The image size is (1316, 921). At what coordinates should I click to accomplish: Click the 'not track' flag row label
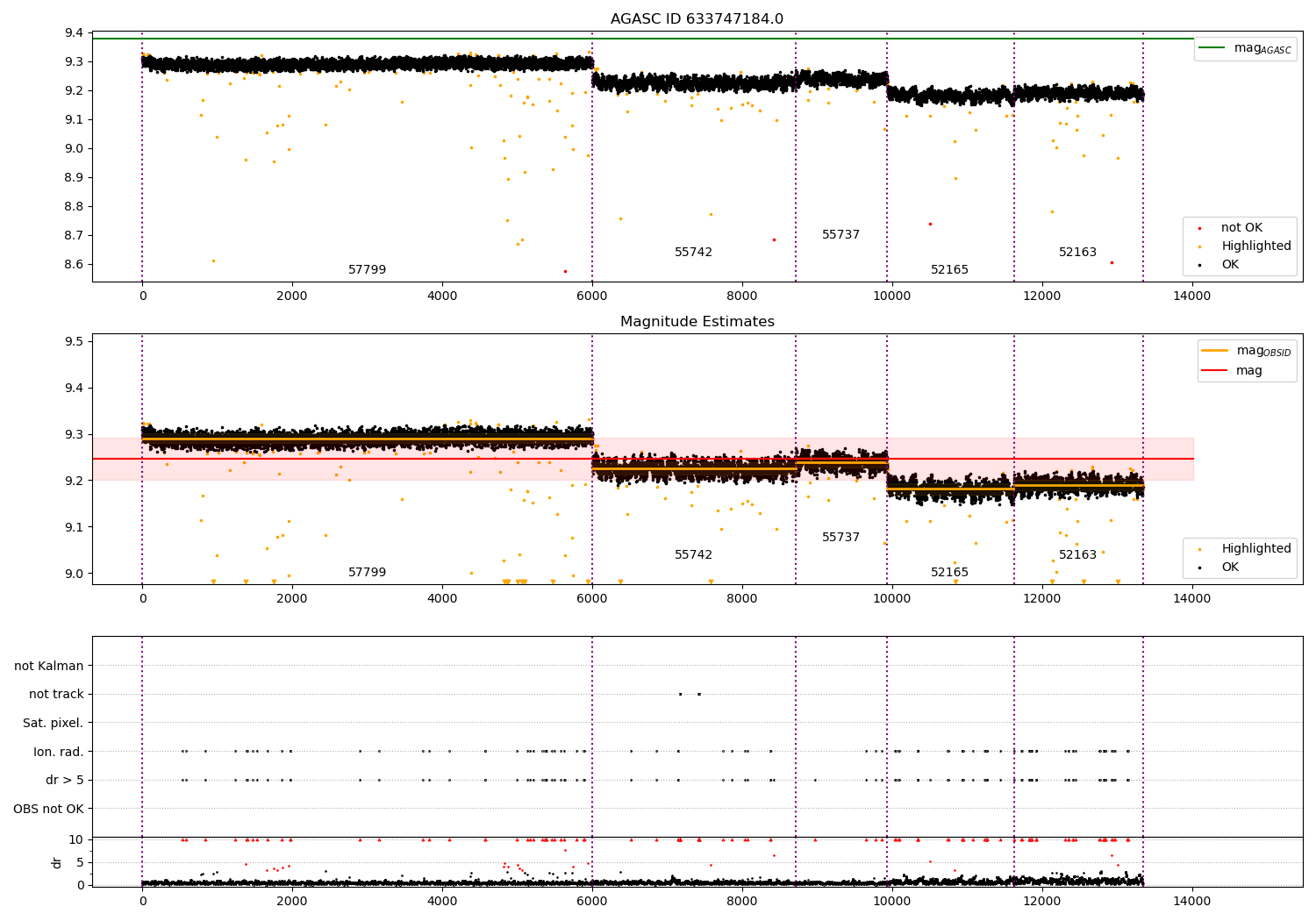tap(56, 694)
